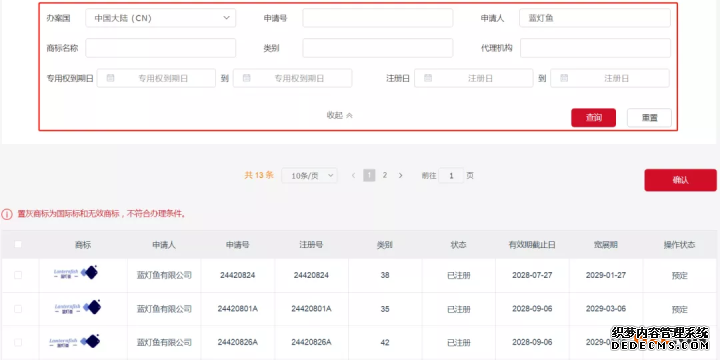Click the 代理机构 input field

pos(595,48)
